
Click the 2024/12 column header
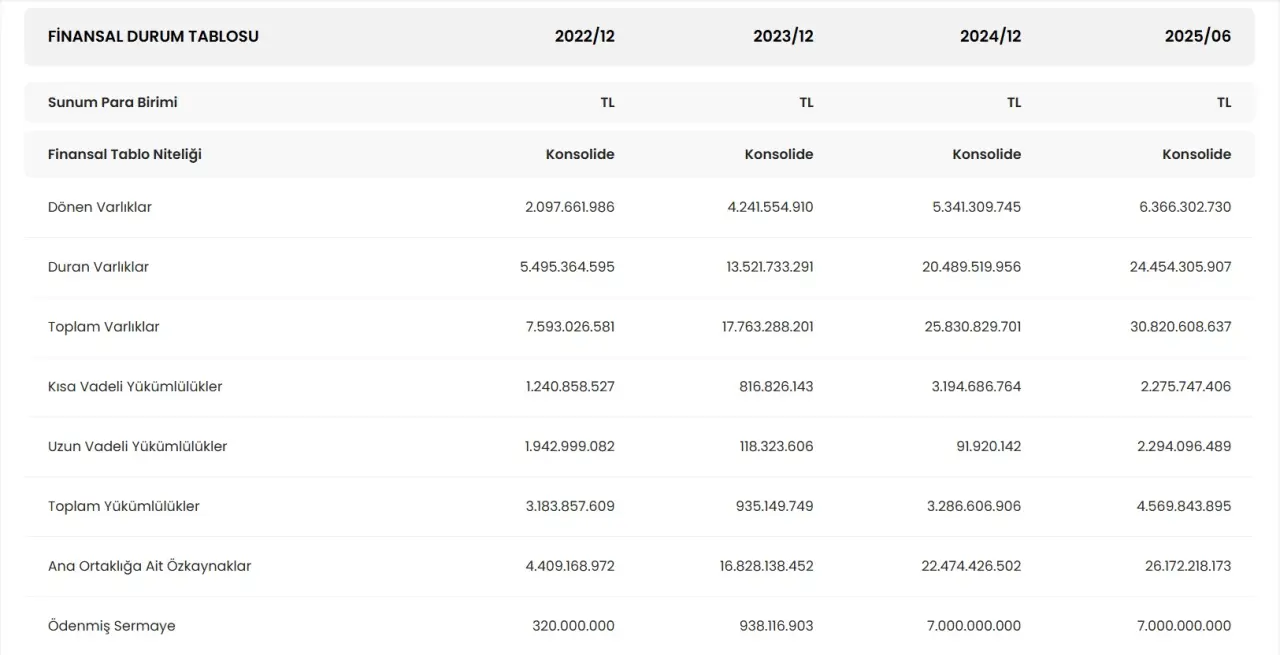(990, 36)
